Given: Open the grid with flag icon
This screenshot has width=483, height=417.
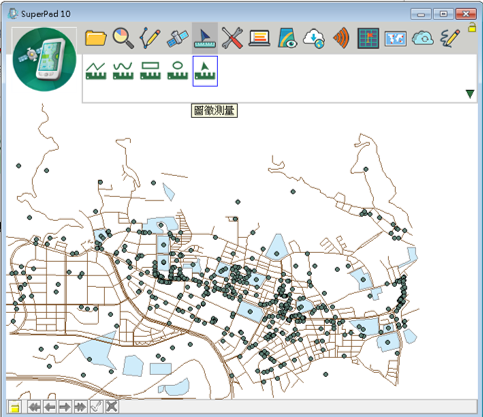Looking at the screenshot, I should (368, 38).
